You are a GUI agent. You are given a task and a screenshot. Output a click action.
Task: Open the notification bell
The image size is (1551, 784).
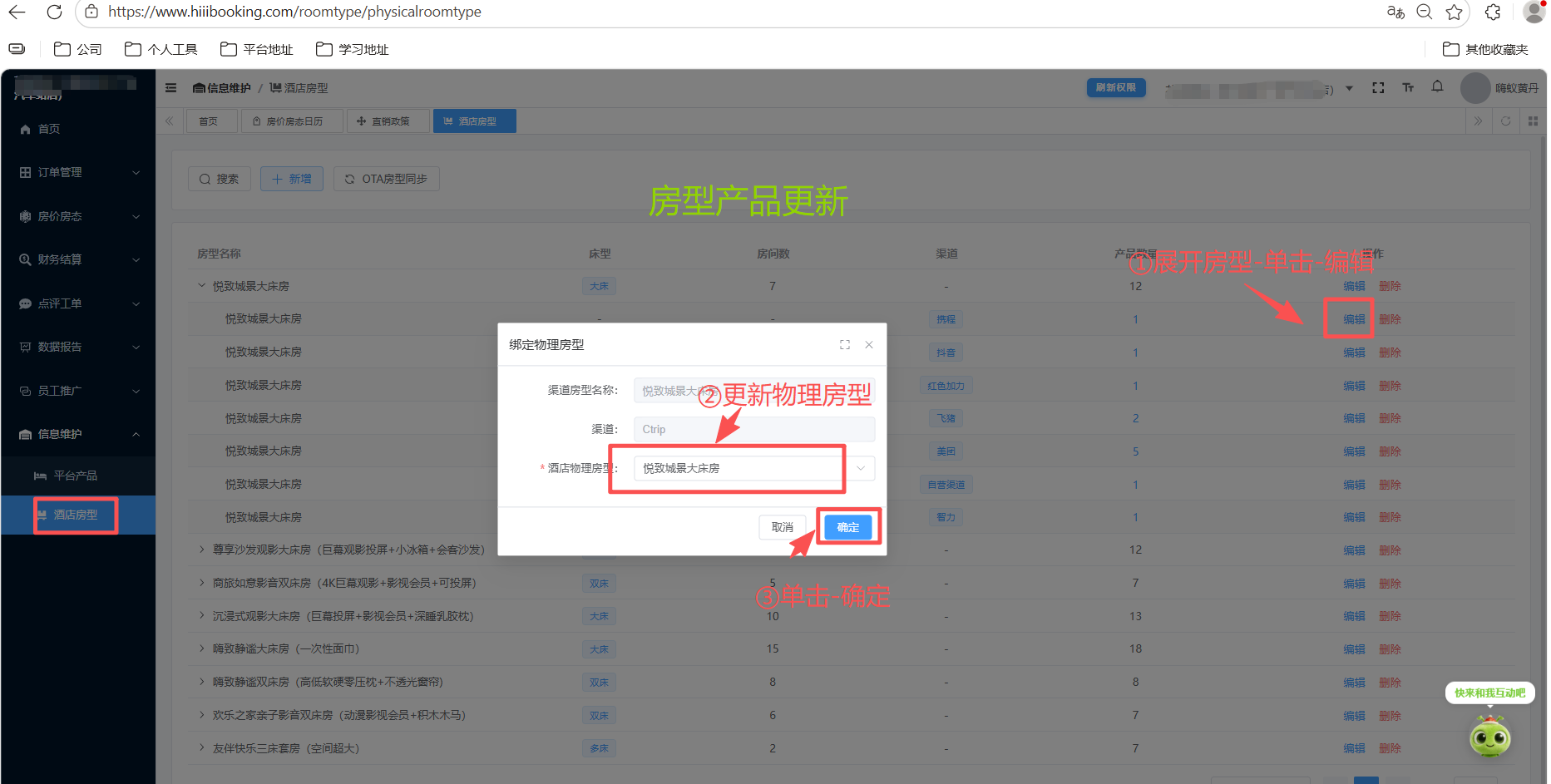(x=1438, y=87)
